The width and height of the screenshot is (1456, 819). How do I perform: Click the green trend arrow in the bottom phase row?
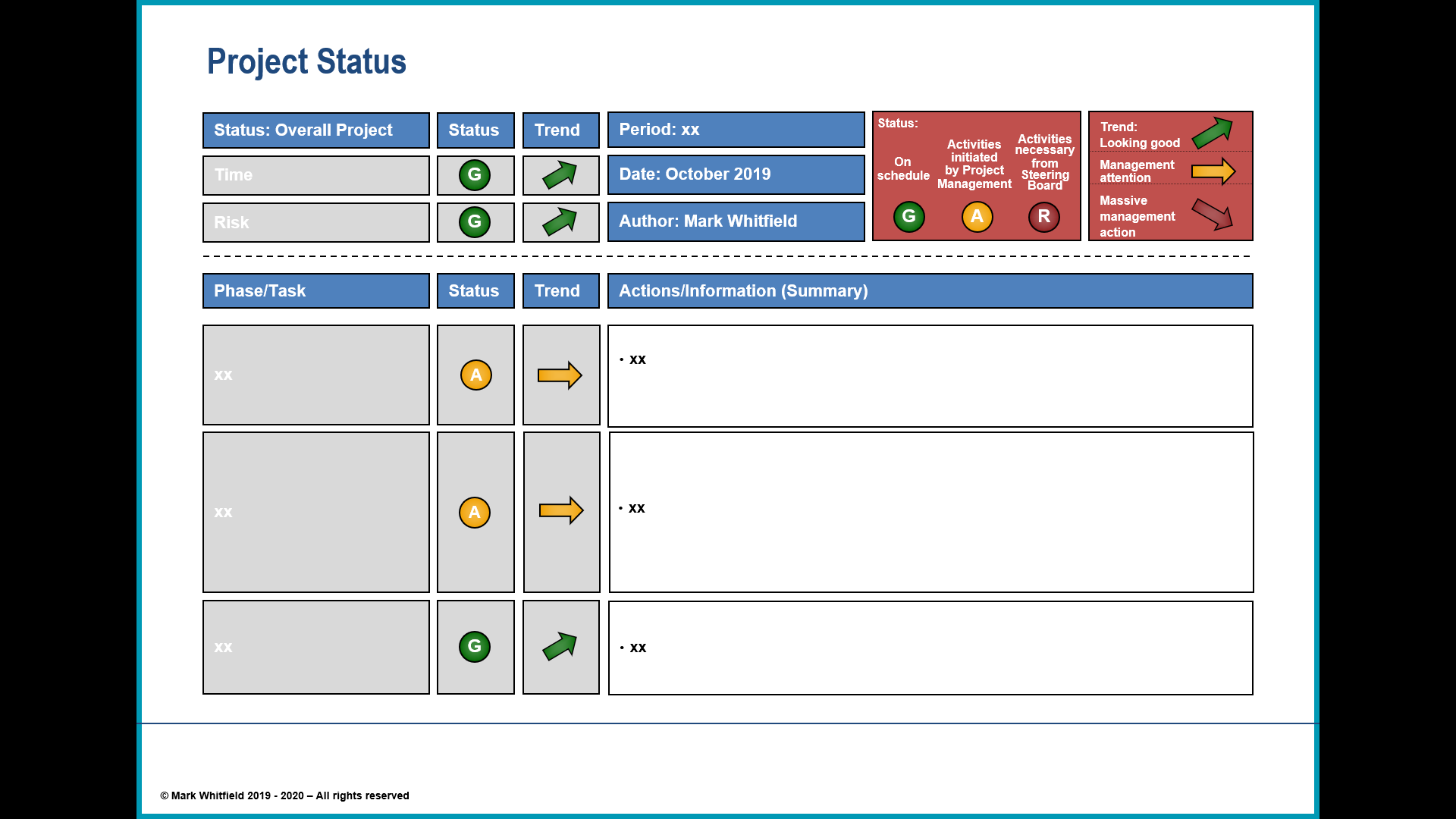560,647
